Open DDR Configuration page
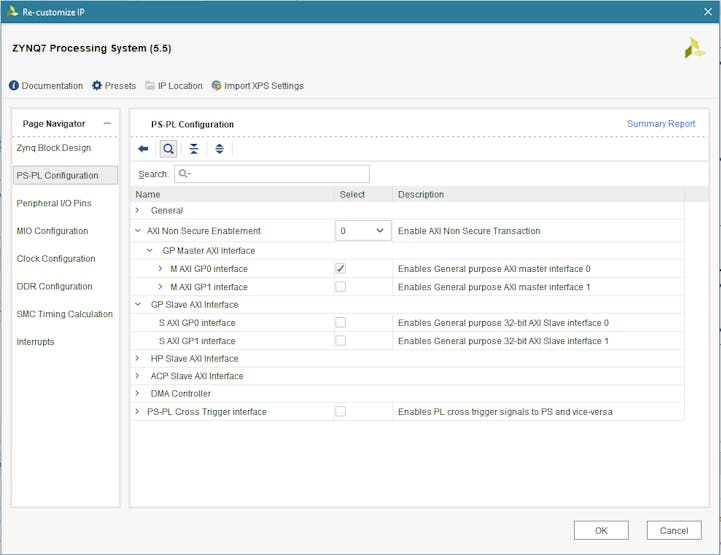This screenshot has width=721, height=555. [54, 286]
